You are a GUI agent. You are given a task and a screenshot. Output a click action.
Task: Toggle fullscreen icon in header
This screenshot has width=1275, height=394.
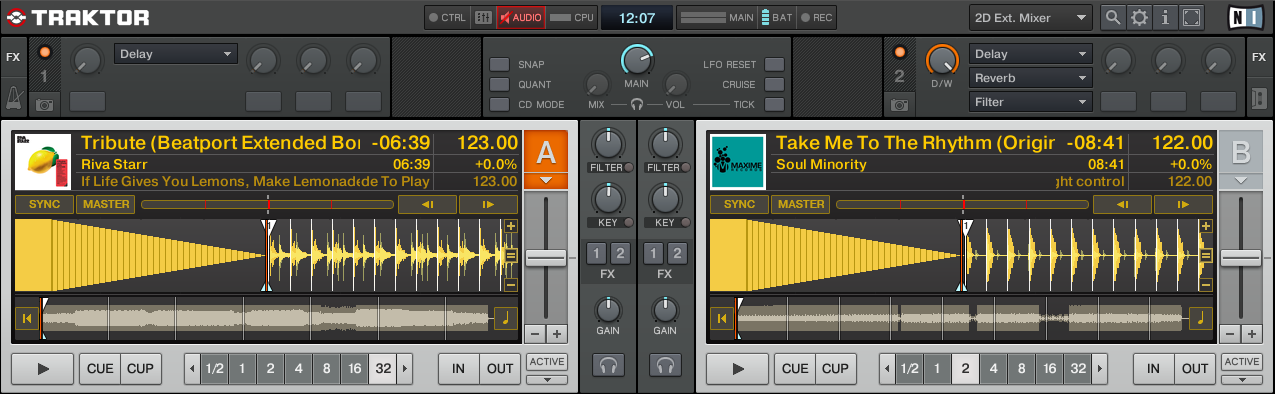1191,17
